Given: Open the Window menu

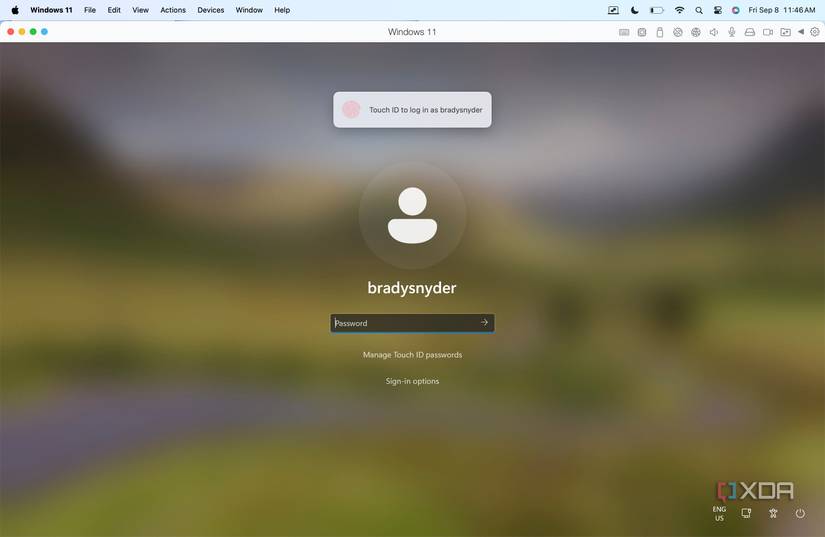Looking at the screenshot, I should click(x=249, y=10).
